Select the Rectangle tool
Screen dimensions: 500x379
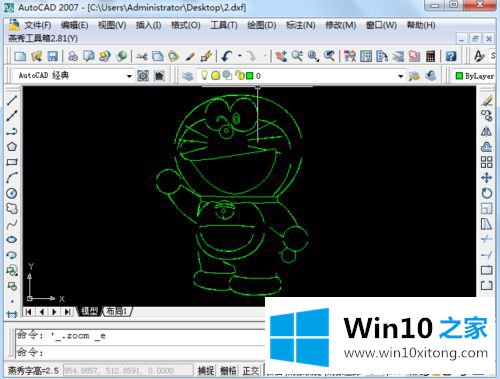point(12,162)
